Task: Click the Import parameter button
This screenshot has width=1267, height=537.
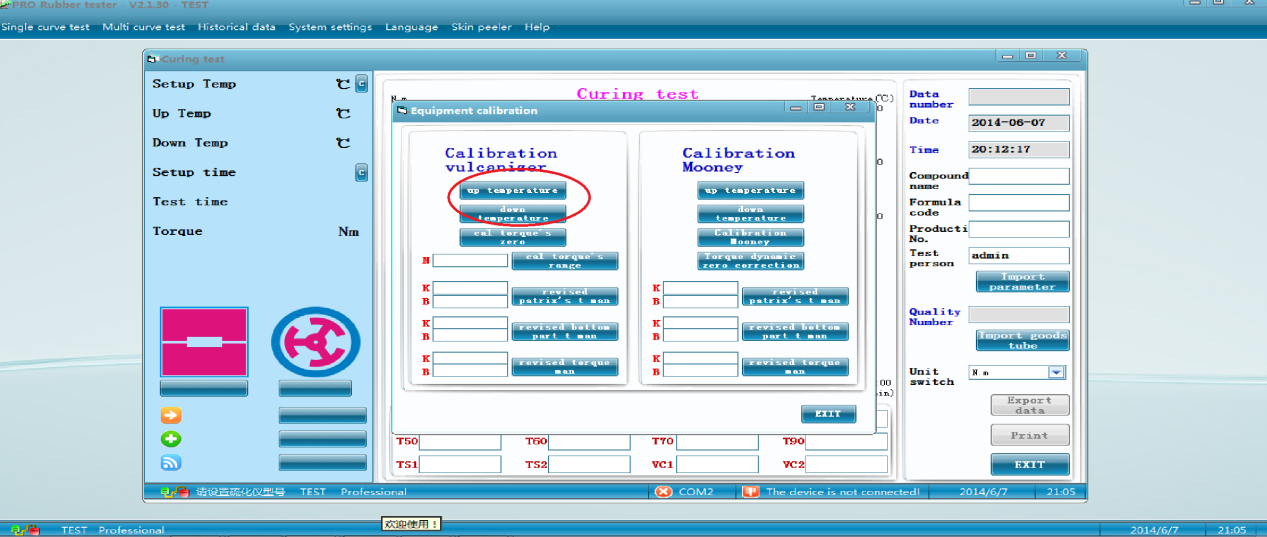Action: (1022, 282)
